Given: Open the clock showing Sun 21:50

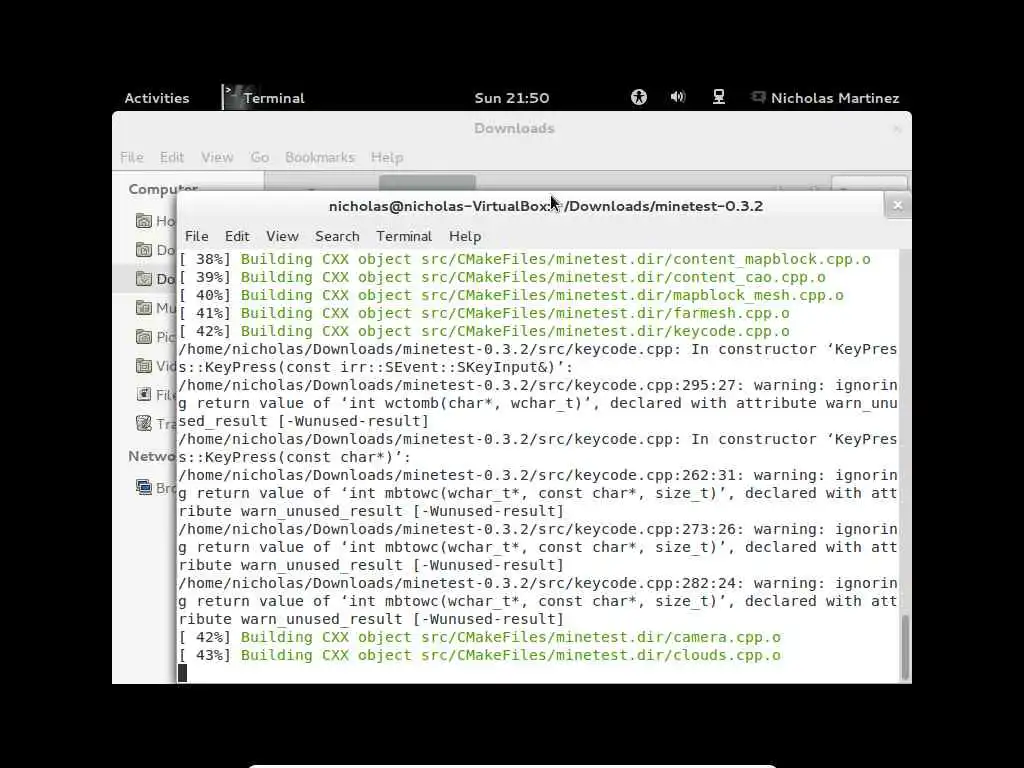Looking at the screenshot, I should pyautogui.click(x=511, y=98).
